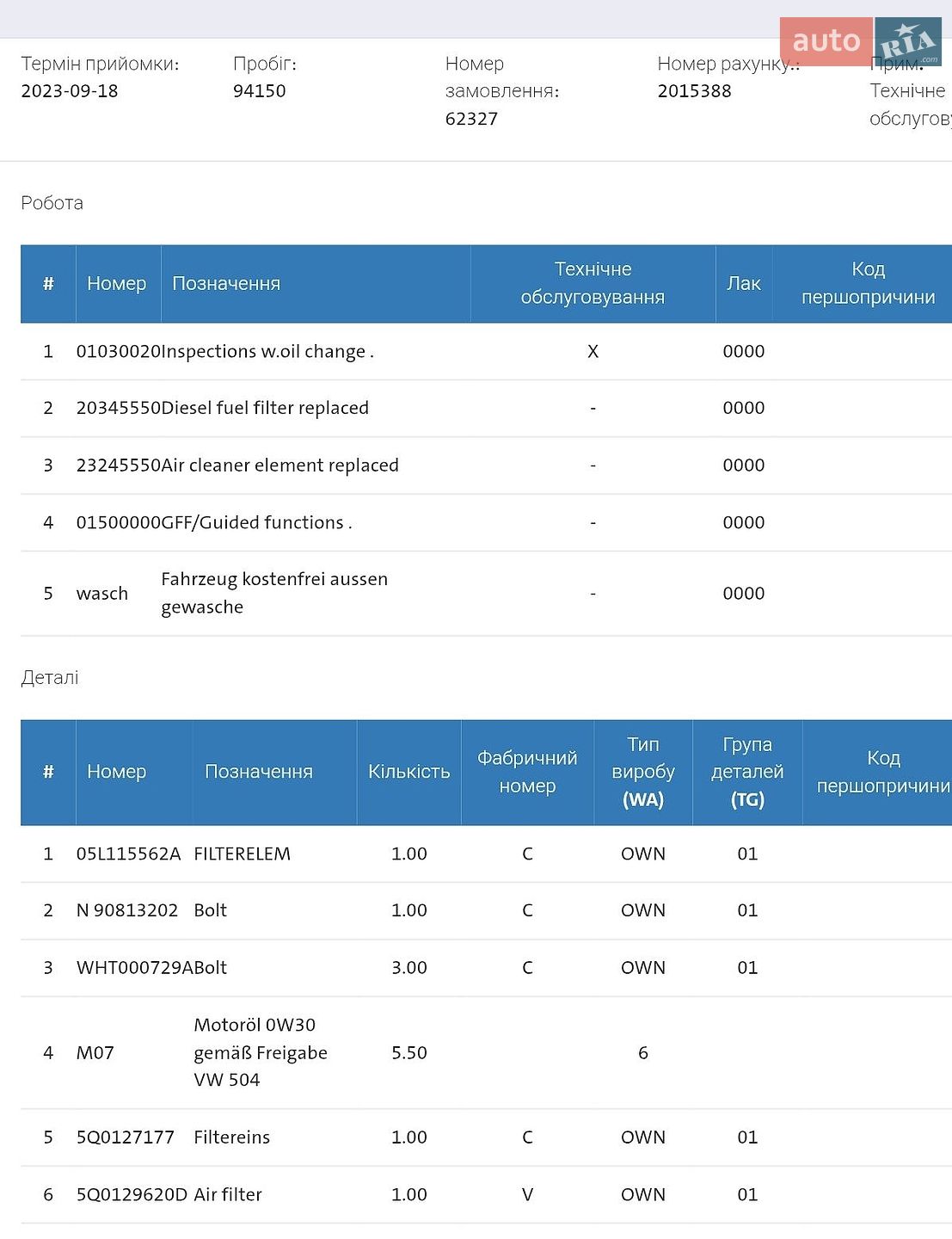Click the 'Група деталей (TG)' column header
The height and width of the screenshot is (1239, 952).
coord(747,772)
